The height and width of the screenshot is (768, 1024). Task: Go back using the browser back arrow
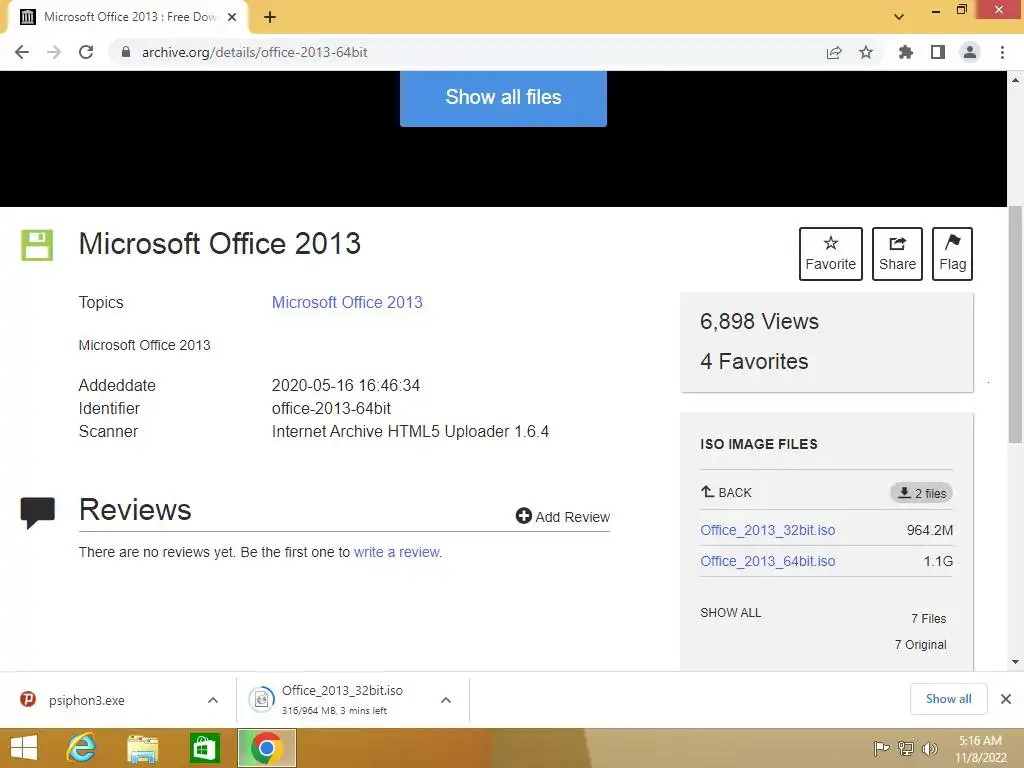(22, 52)
